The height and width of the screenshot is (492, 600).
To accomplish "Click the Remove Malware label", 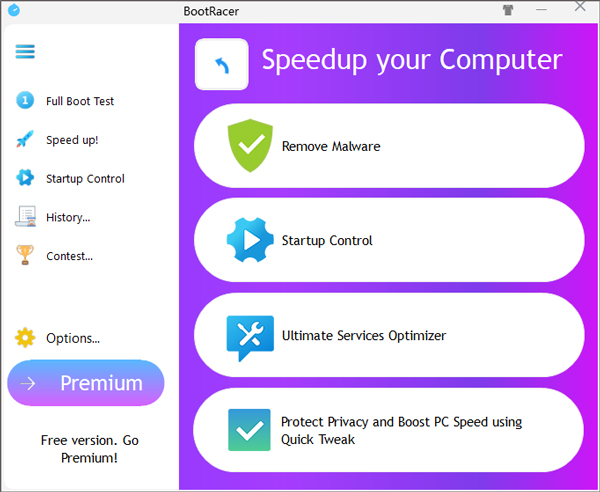I will point(331,146).
